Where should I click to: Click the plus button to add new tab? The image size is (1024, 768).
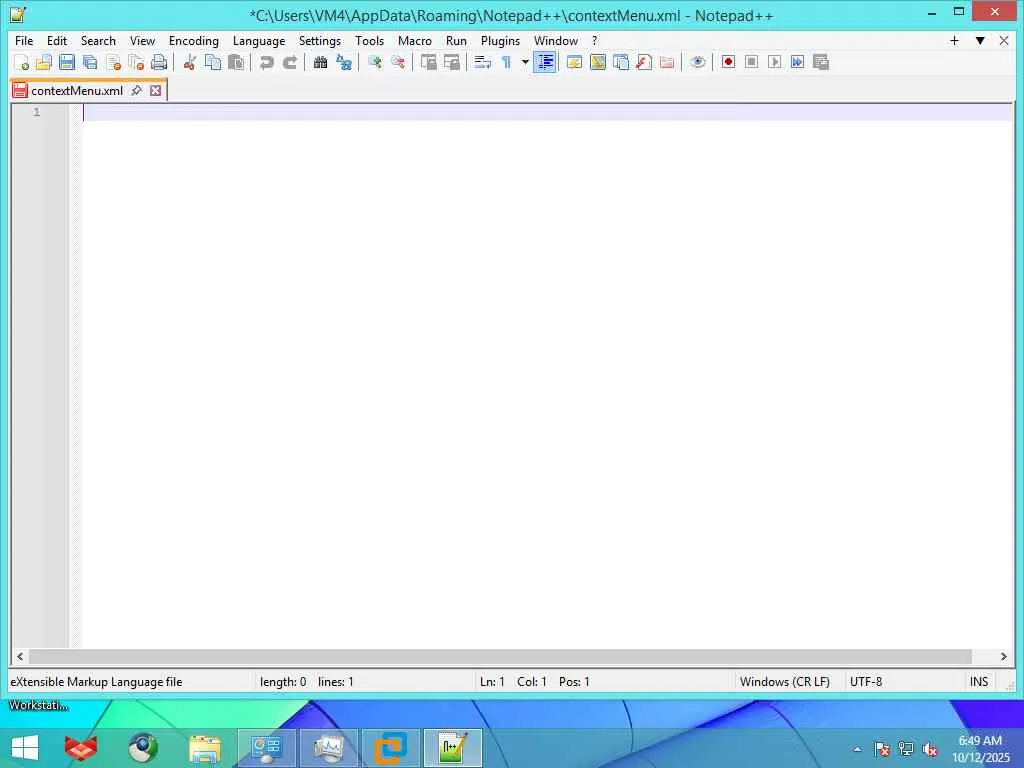(954, 40)
